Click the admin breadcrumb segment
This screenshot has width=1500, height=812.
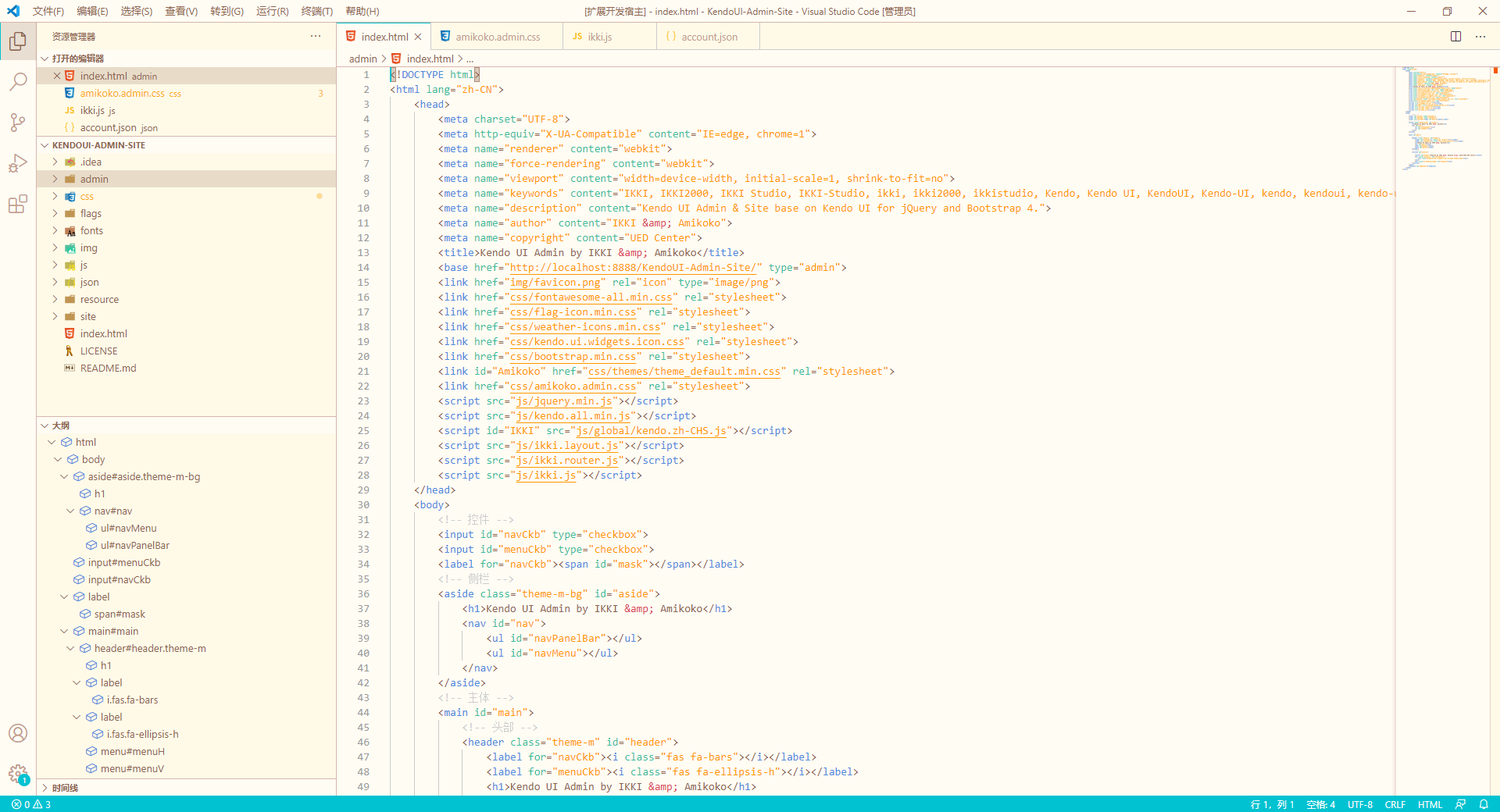(362, 59)
